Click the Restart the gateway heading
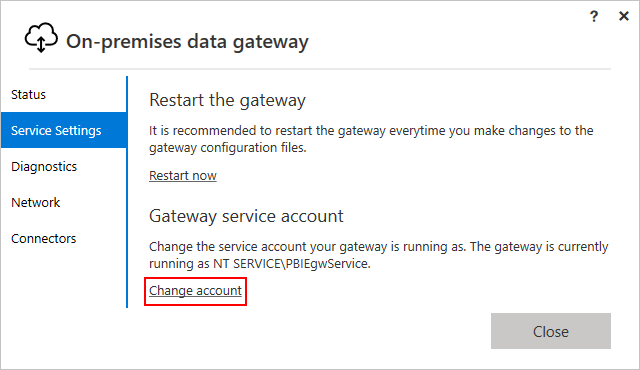The height and width of the screenshot is (370, 640). [x=227, y=100]
